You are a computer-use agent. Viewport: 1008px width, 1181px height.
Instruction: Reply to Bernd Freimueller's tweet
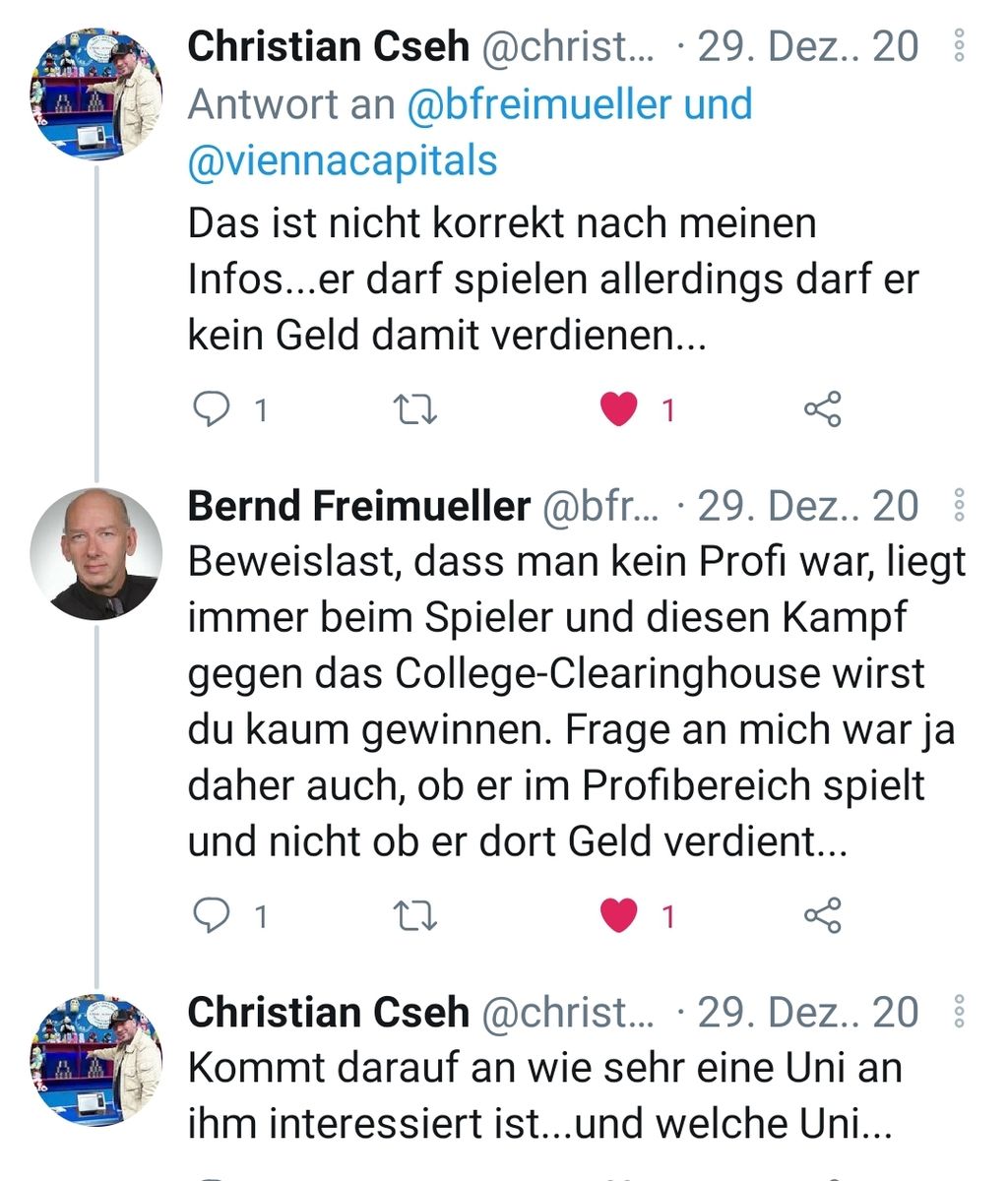tap(211, 916)
